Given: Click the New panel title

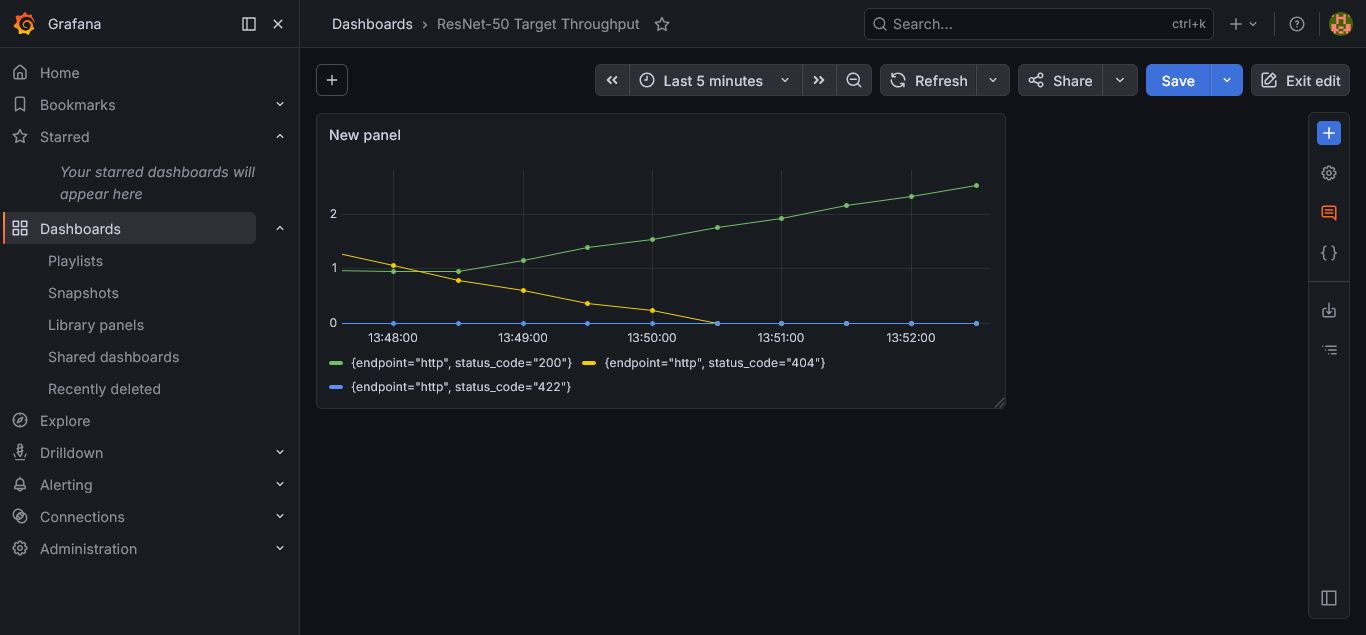Looking at the screenshot, I should tap(365, 135).
